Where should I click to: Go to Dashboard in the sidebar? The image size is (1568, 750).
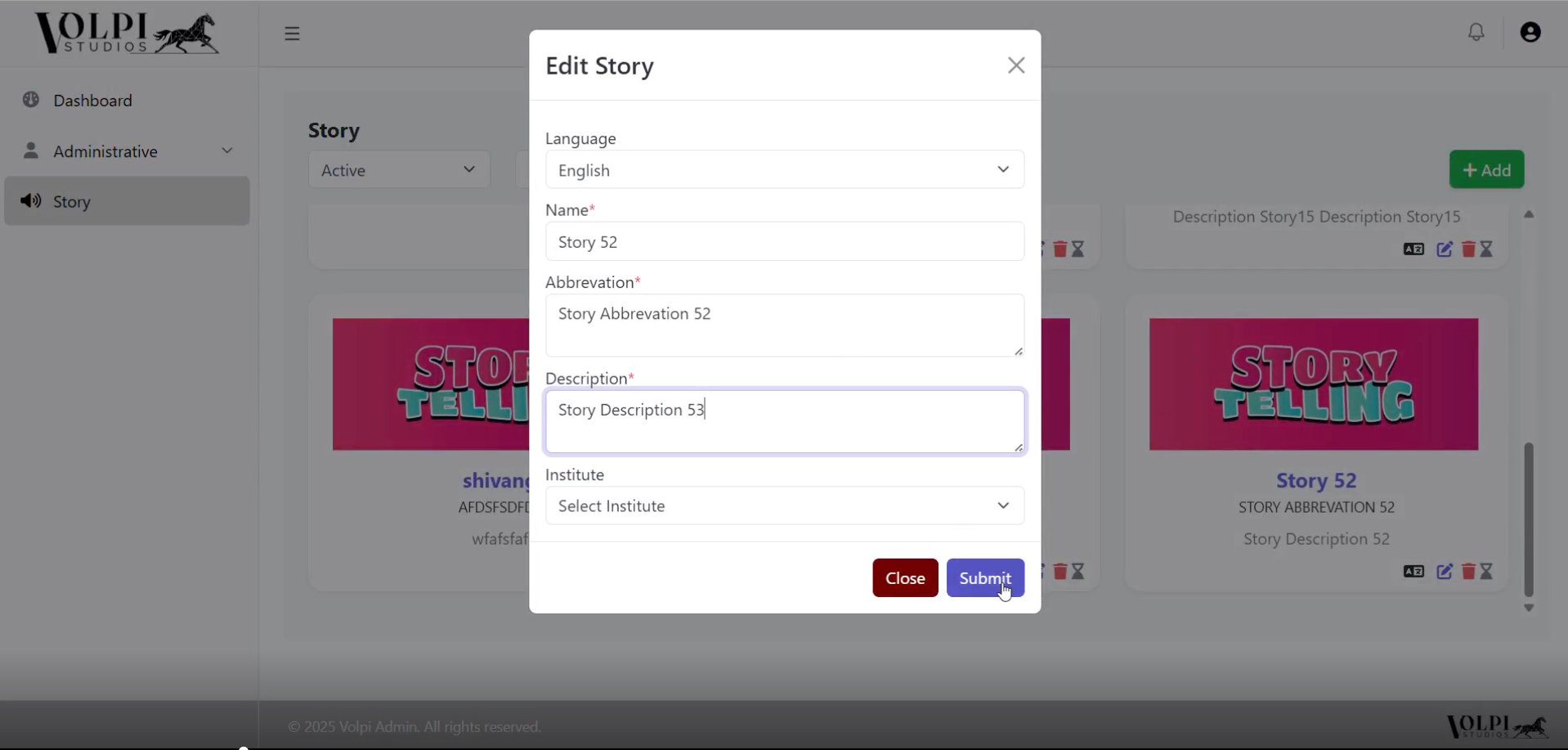click(x=92, y=101)
